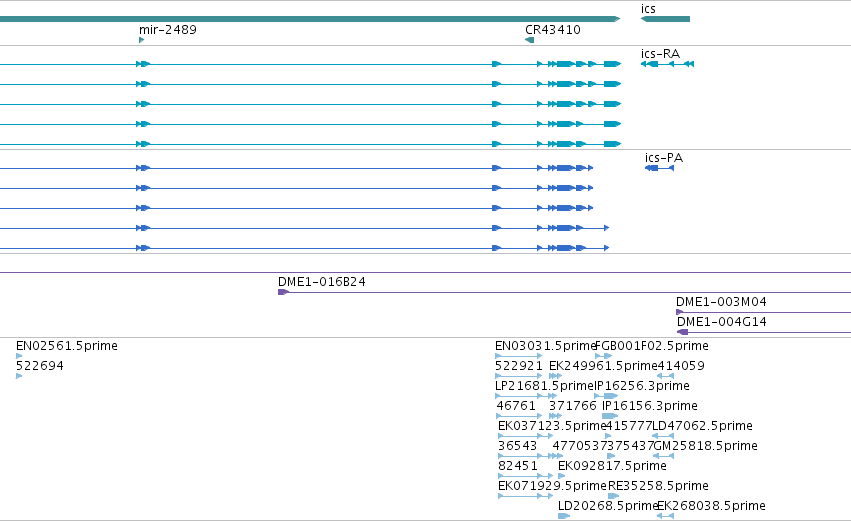Click the 'LD20268.5prime' label
Image resolution: width=851 pixels, height=521 pixels.
click(x=608, y=506)
